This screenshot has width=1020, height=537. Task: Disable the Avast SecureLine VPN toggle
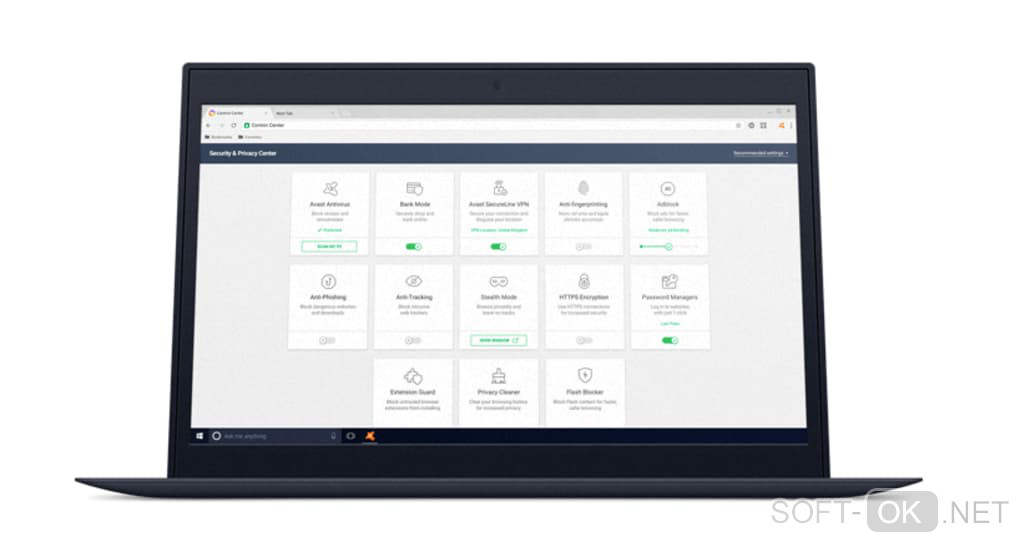click(x=498, y=246)
